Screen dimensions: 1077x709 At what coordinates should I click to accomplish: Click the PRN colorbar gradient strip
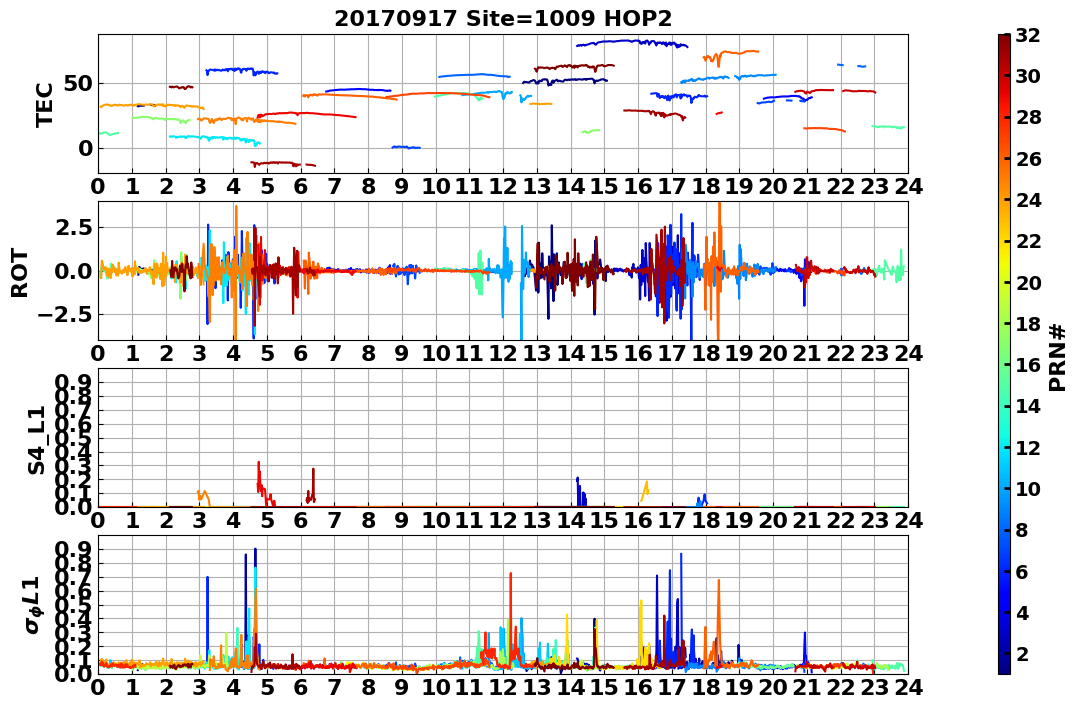tap(1004, 354)
